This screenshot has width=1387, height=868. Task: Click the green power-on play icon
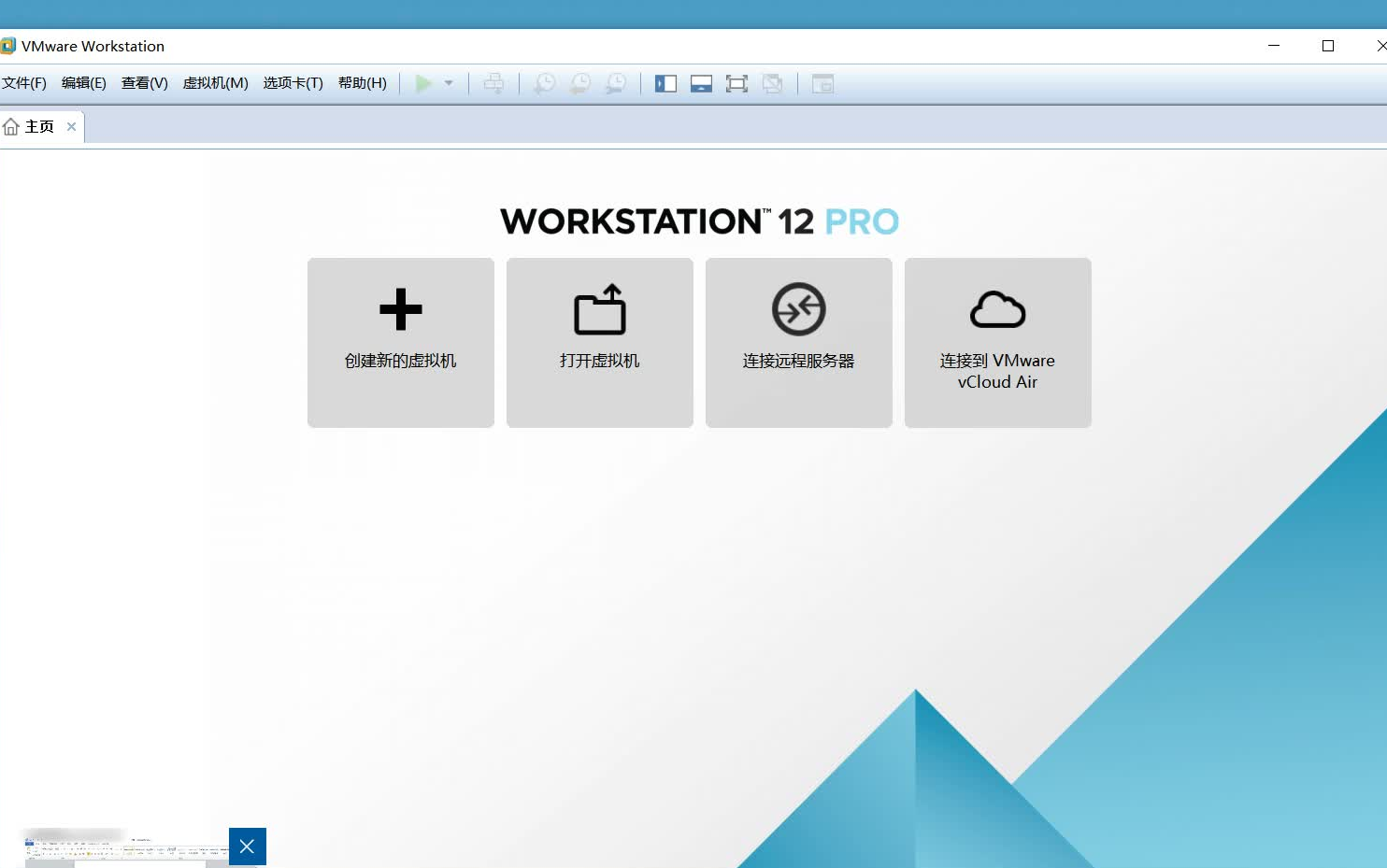(423, 84)
